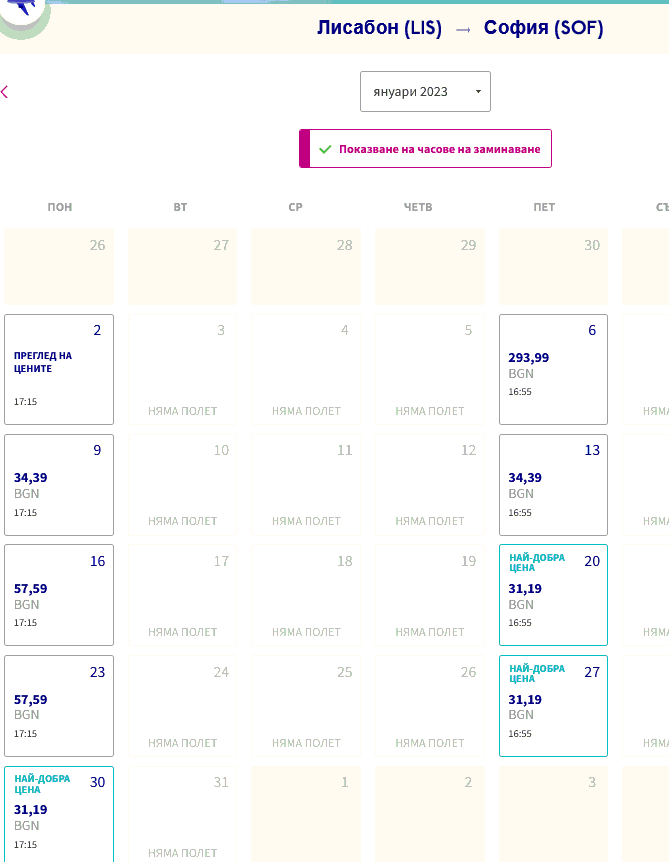Select the January 16 fare of 57,59 BGN

59,595
